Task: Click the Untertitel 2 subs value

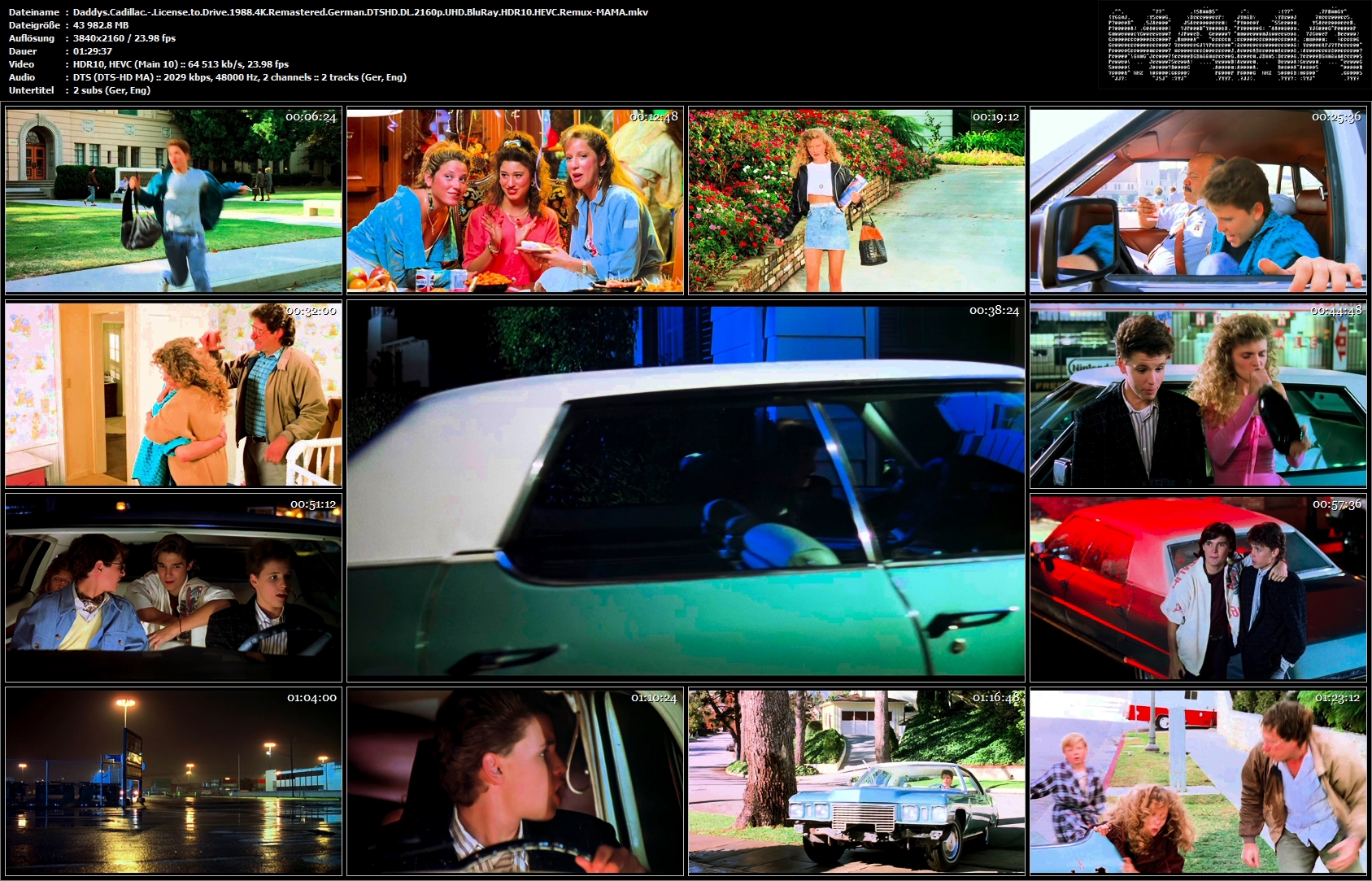Action: [111, 90]
